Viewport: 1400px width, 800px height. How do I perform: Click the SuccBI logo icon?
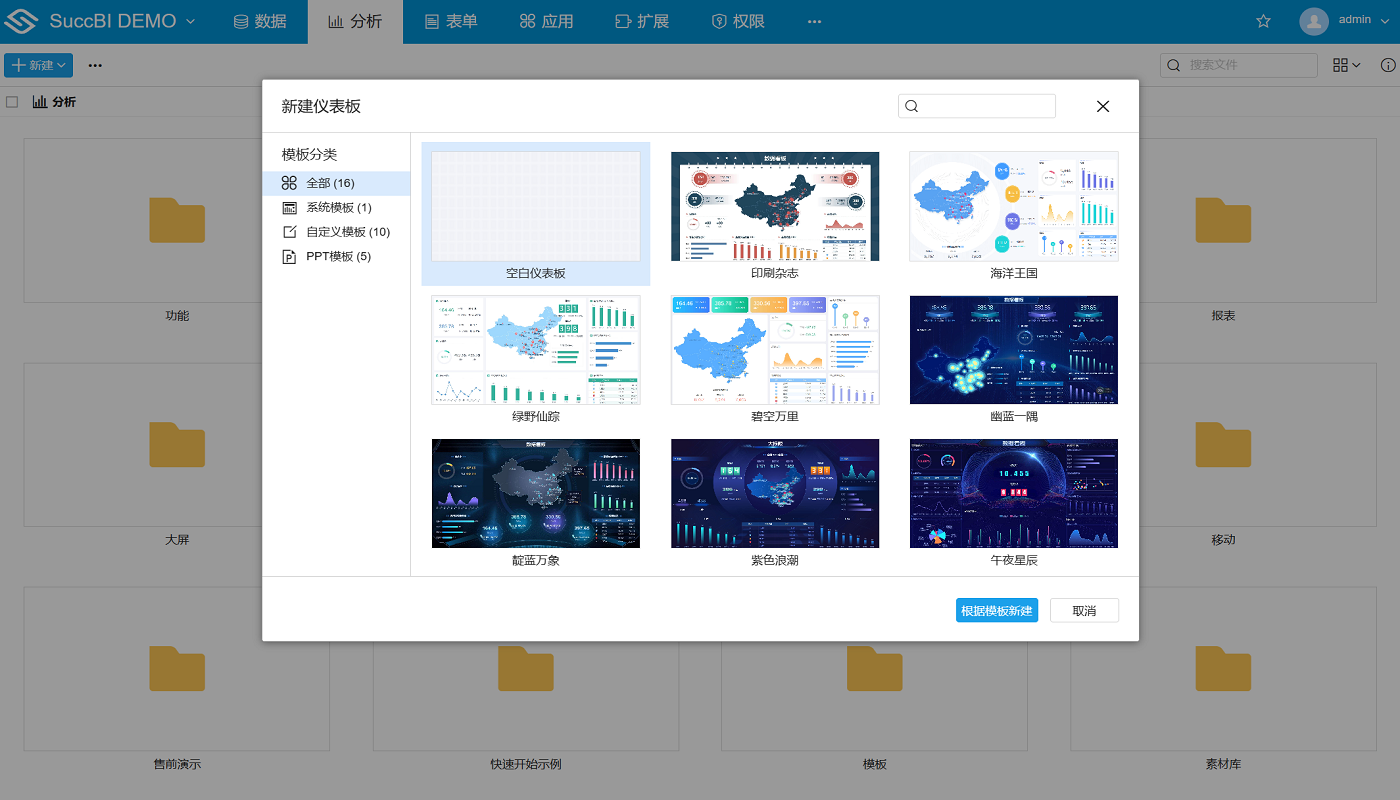click(22, 21)
